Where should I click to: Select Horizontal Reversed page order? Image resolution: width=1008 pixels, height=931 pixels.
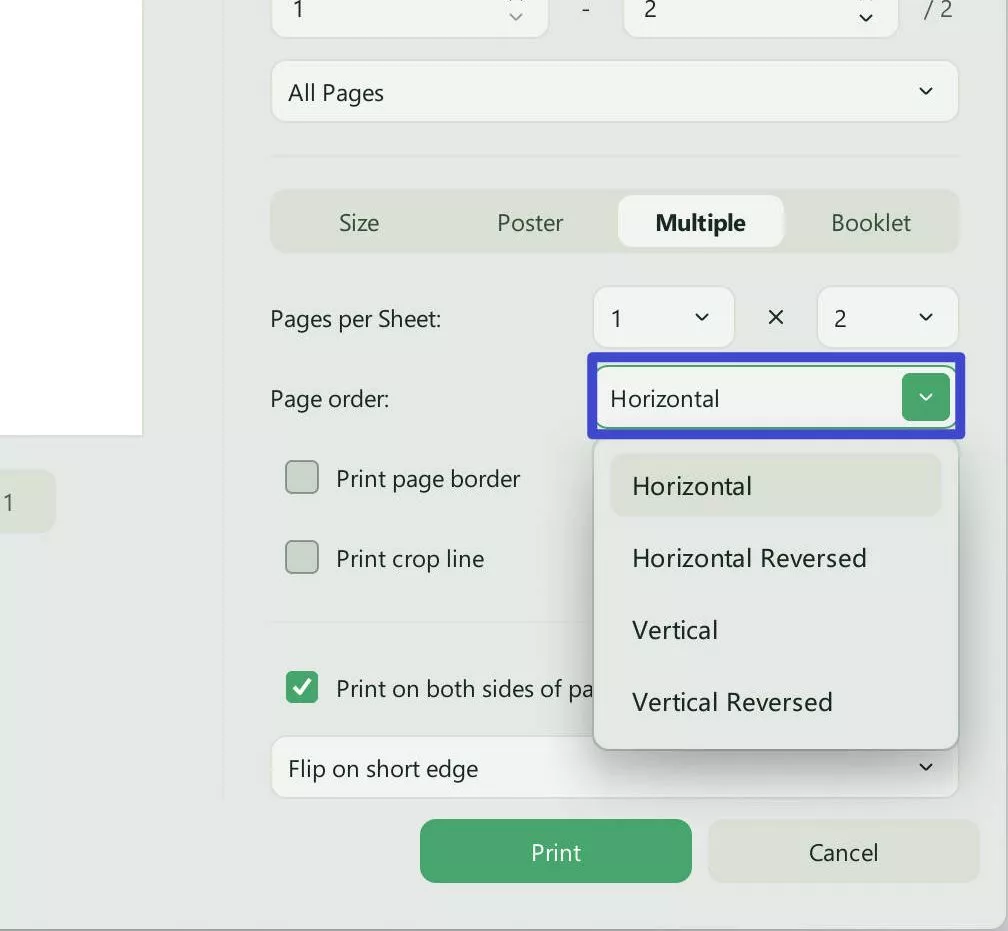pyautogui.click(x=748, y=558)
